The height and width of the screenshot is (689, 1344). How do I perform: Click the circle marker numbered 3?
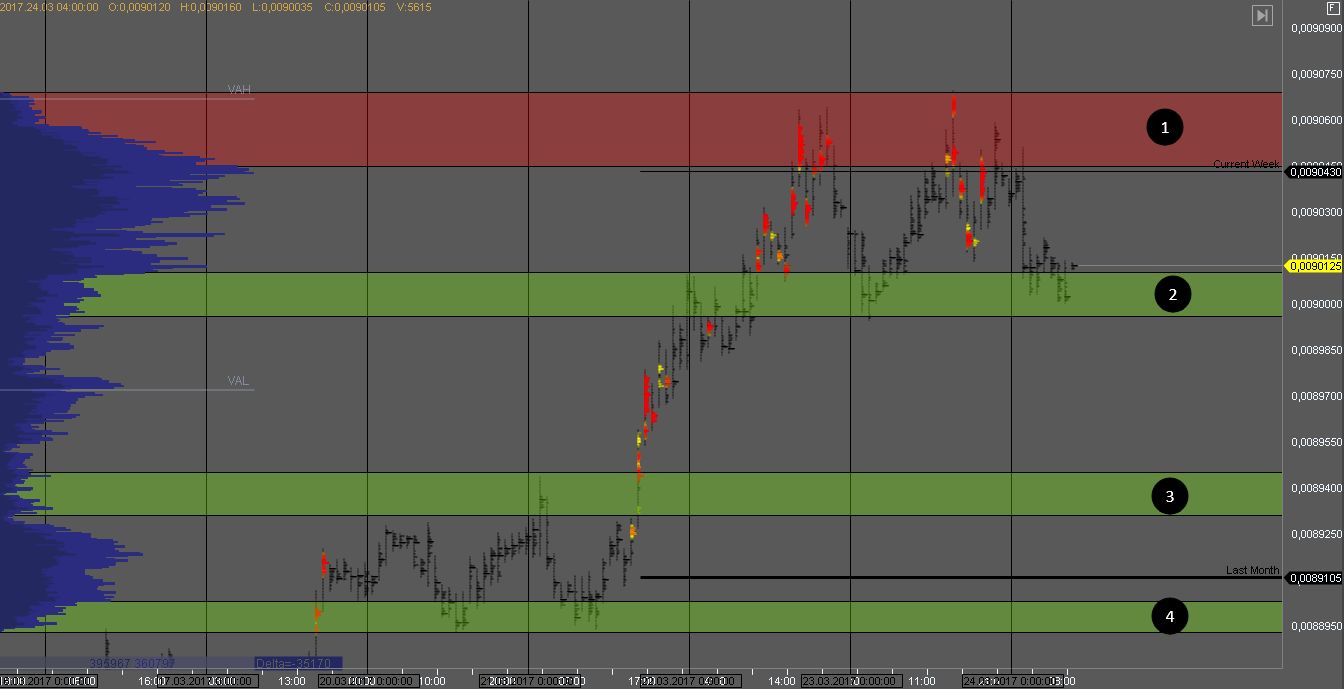[x=1170, y=496]
